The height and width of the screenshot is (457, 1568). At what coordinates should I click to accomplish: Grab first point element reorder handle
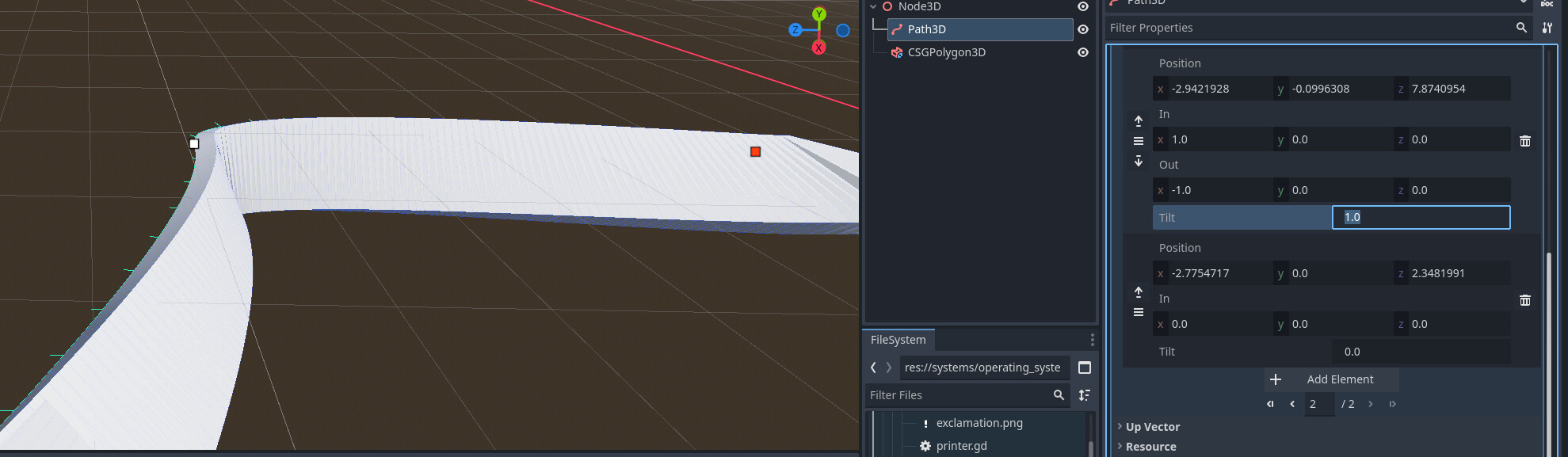pyautogui.click(x=1139, y=141)
